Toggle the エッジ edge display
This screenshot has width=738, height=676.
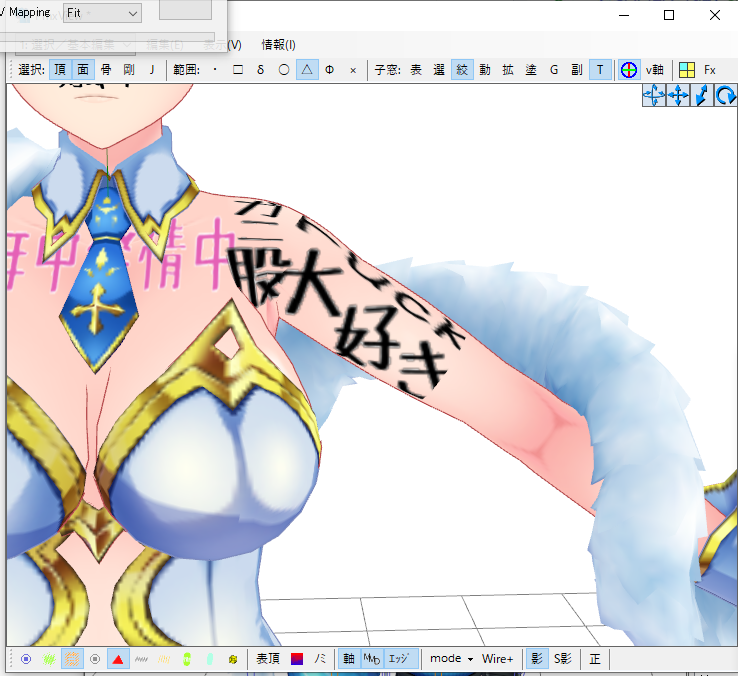click(399, 659)
